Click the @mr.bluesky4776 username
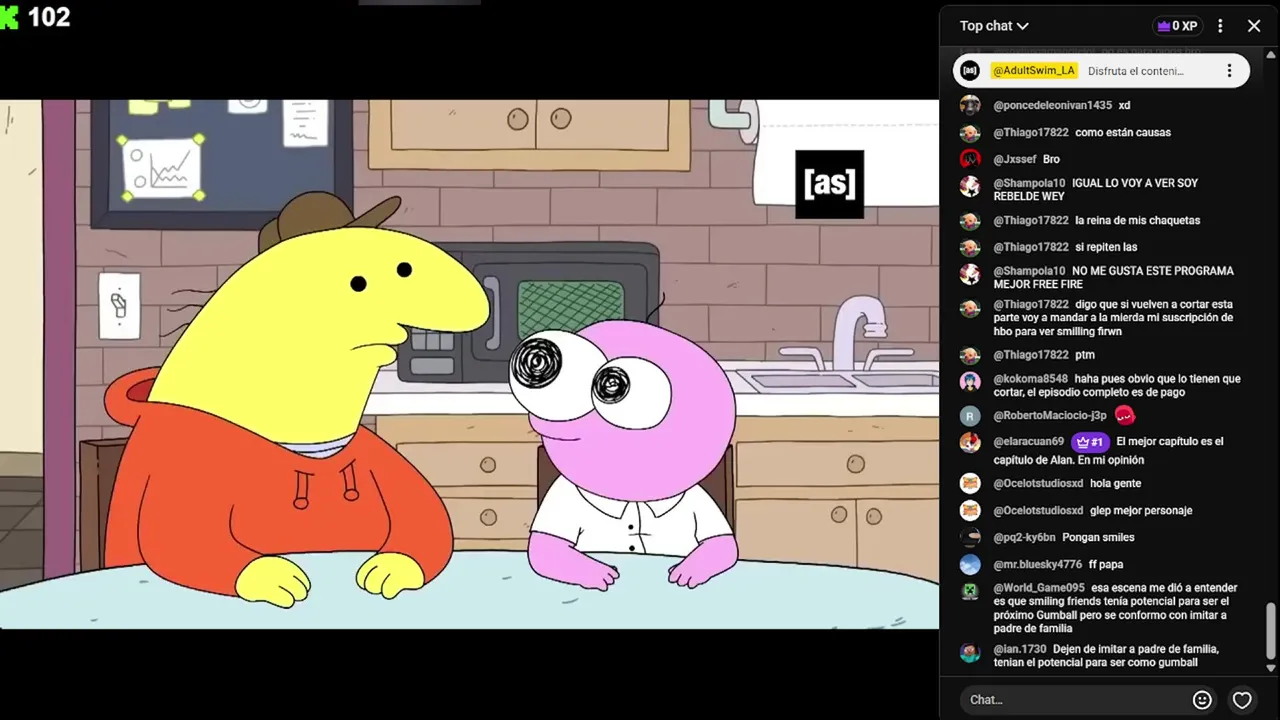 point(1038,564)
